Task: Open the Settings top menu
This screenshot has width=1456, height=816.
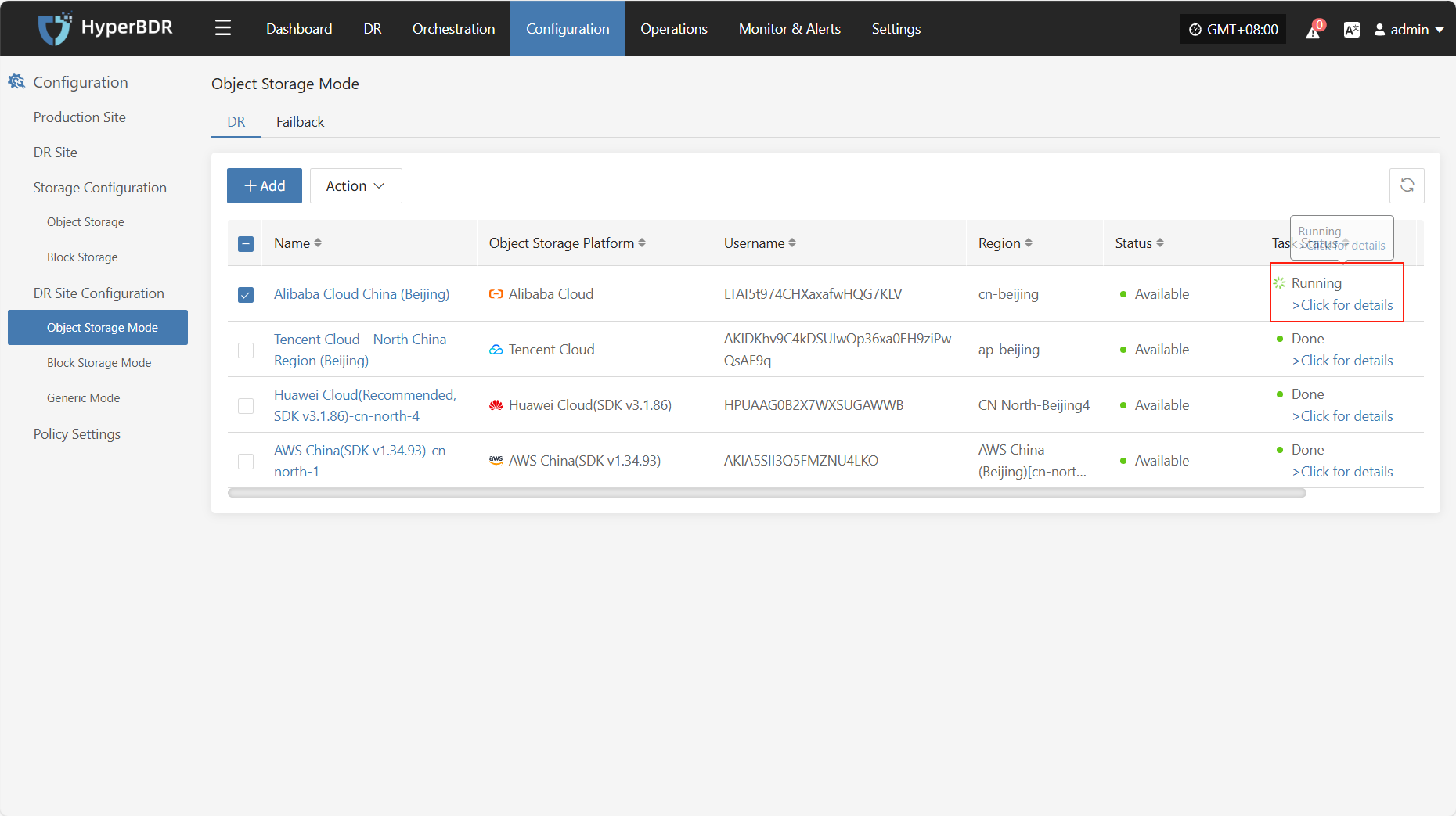Action: pos(896,29)
